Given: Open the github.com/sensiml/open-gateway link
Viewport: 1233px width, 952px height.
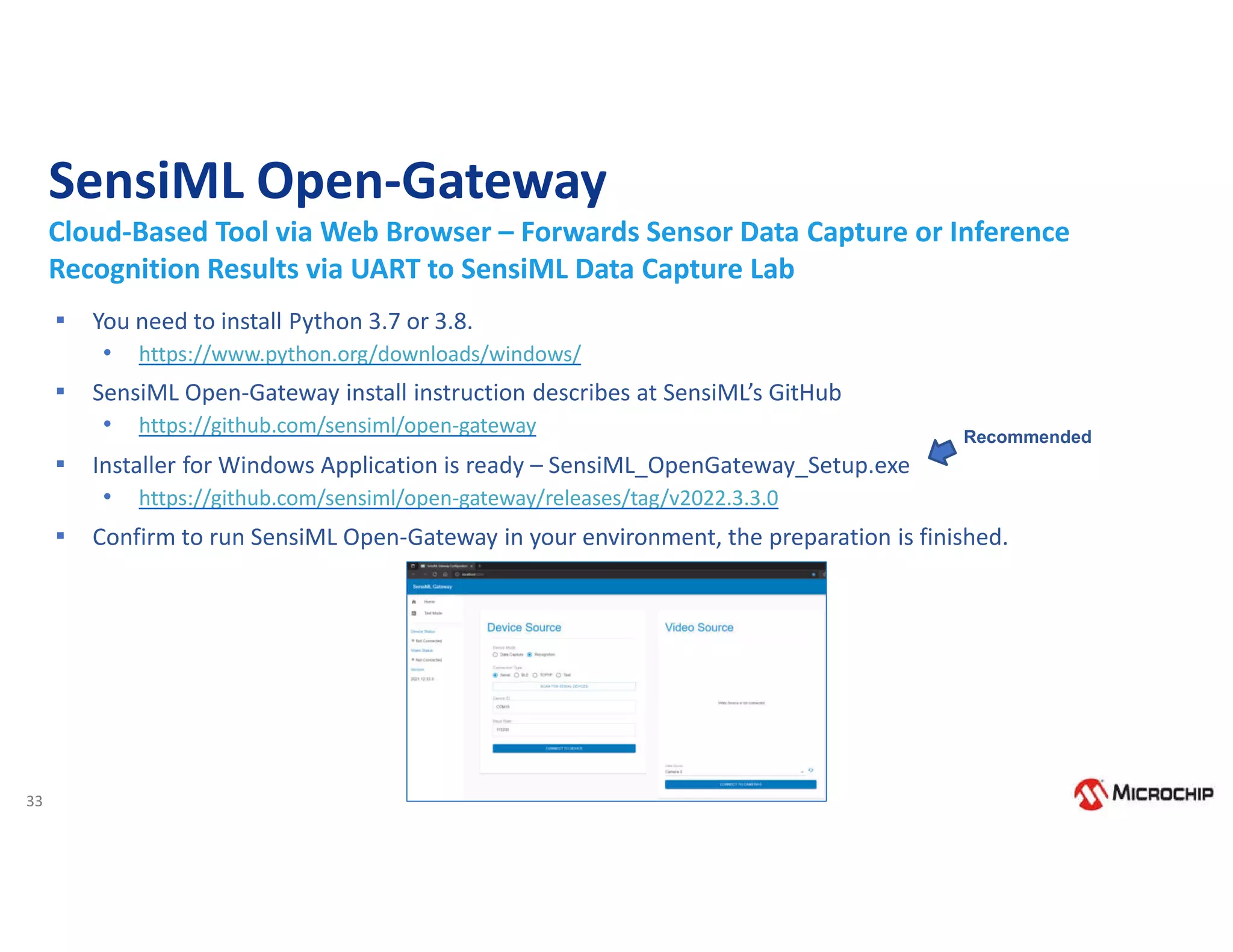Looking at the screenshot, I should coord(337,425).
